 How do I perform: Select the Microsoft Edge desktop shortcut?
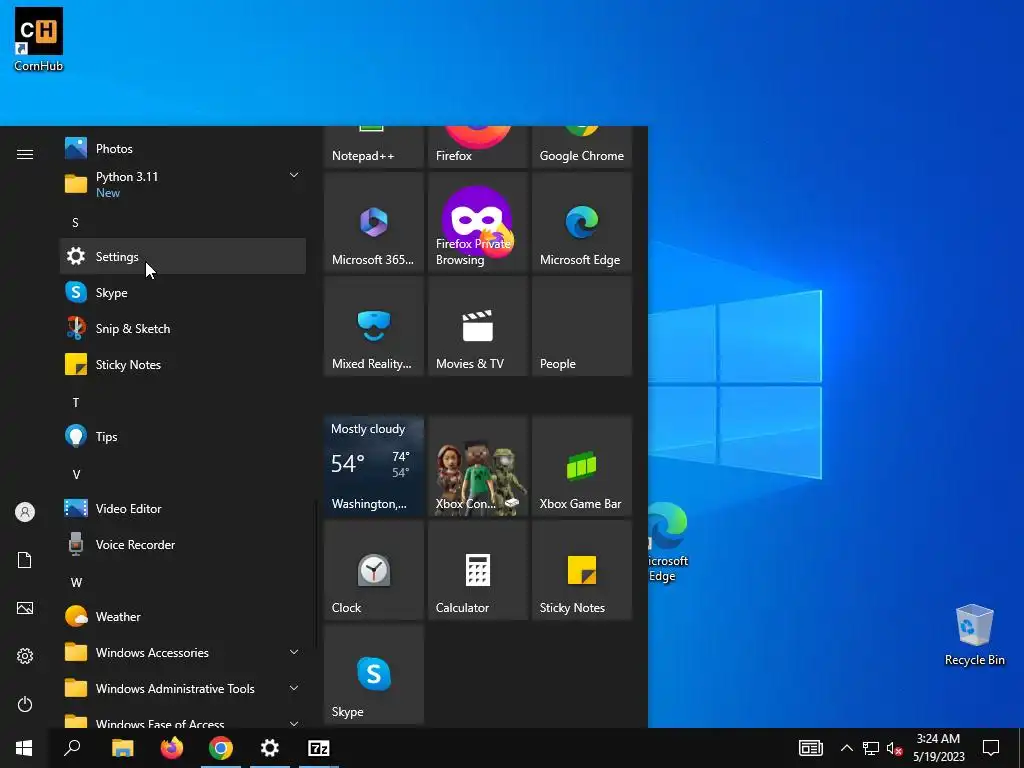(666, 542)
